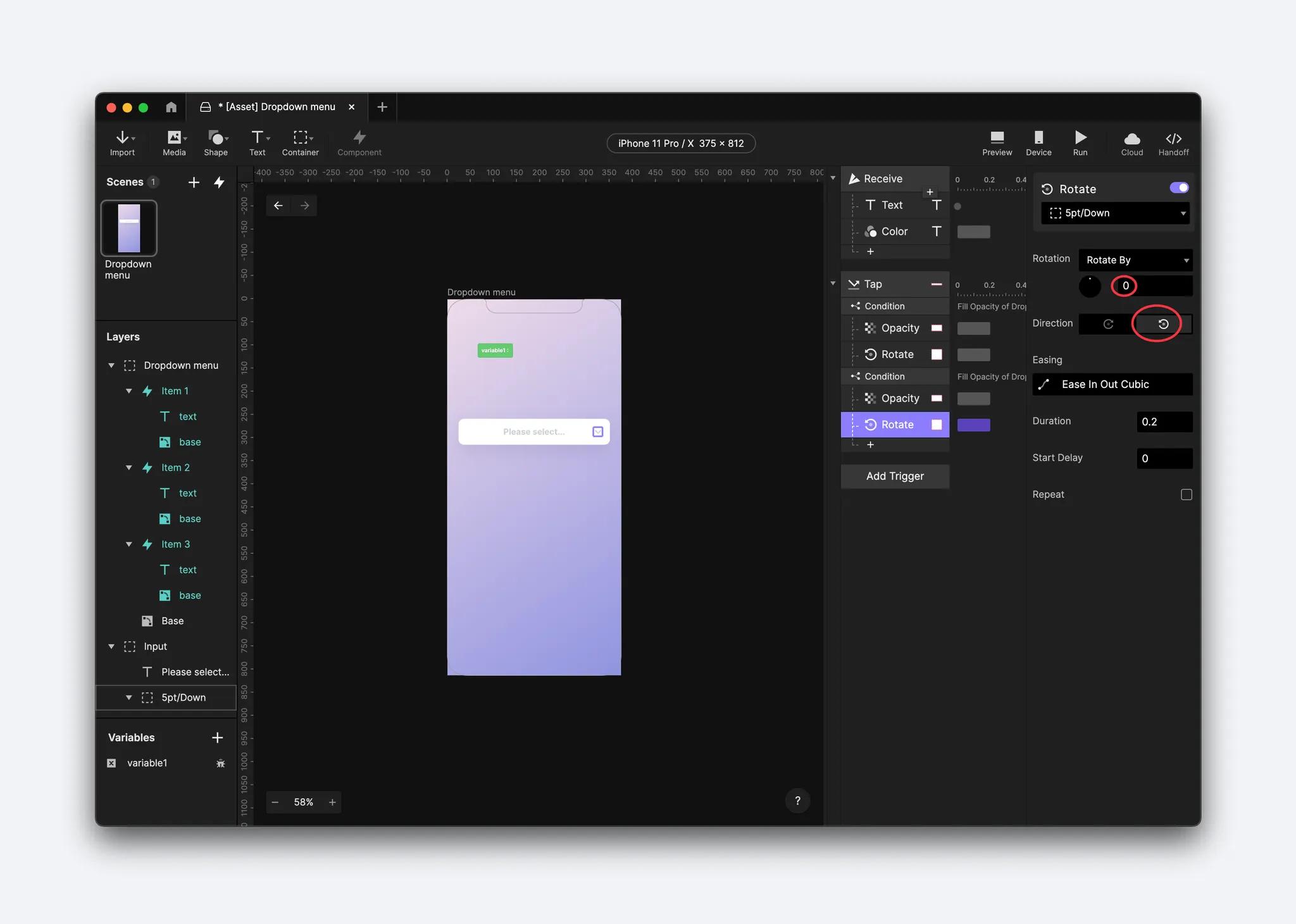Click the Rotate trigger icon in actions panel
Screen dimensions: 1296x924
(870, 424)
